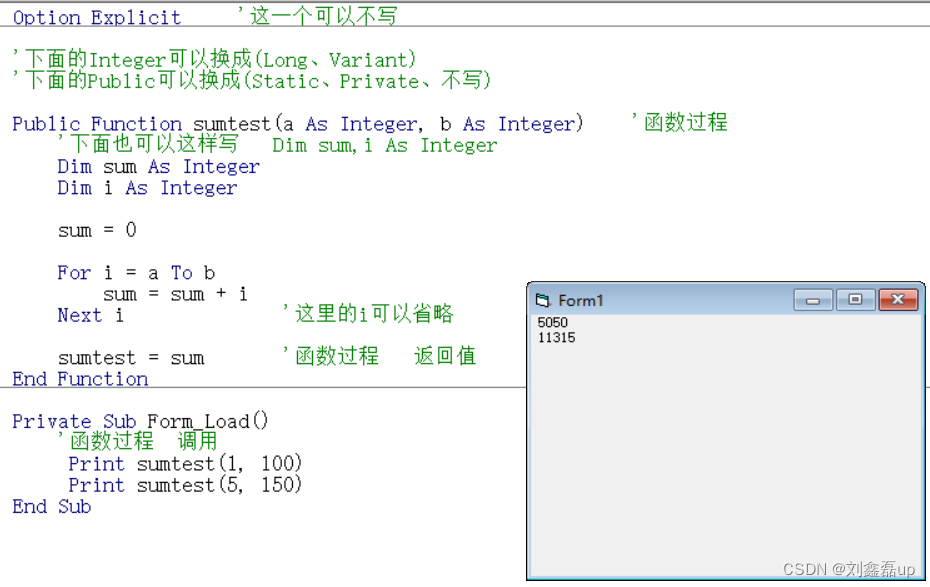The image size is (930, 587).
Task: Close the Form1 window
Action: 898,300
